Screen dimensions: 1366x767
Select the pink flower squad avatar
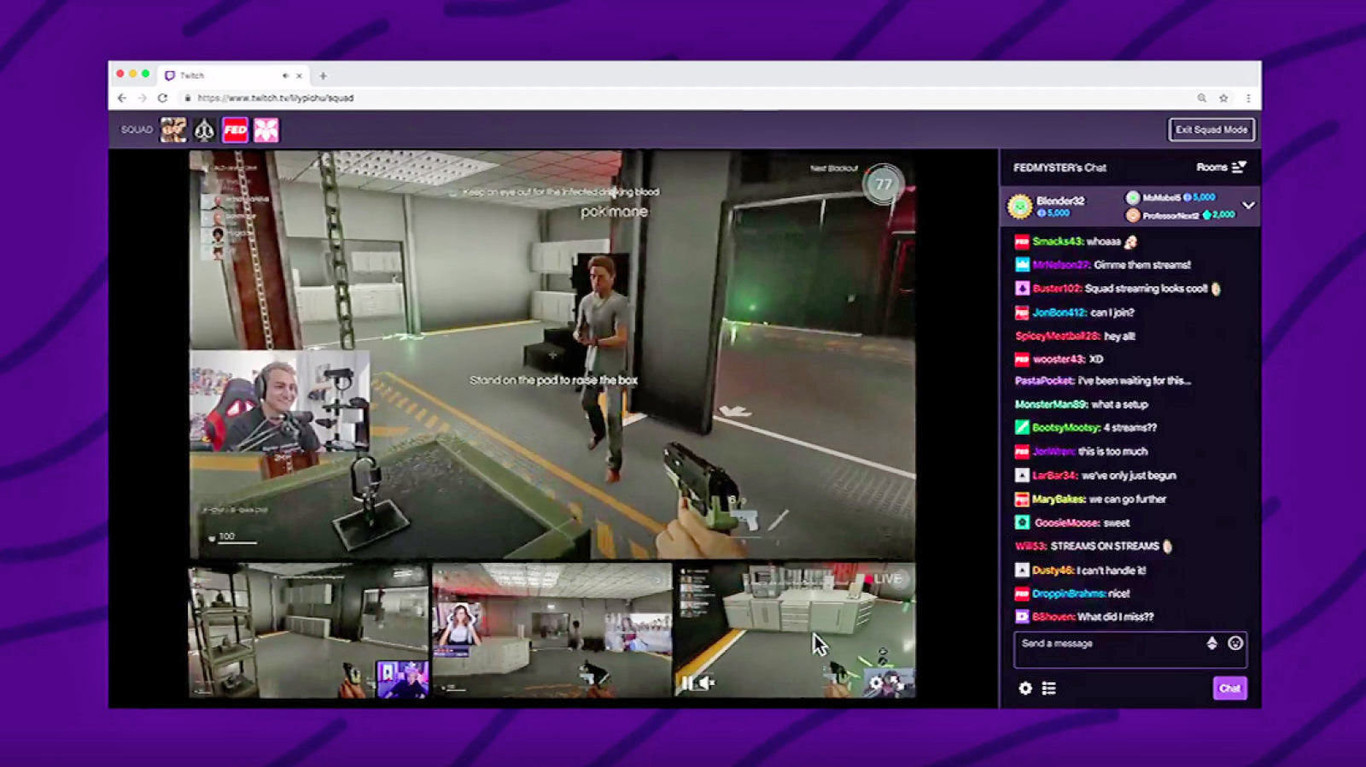(267, 129)
